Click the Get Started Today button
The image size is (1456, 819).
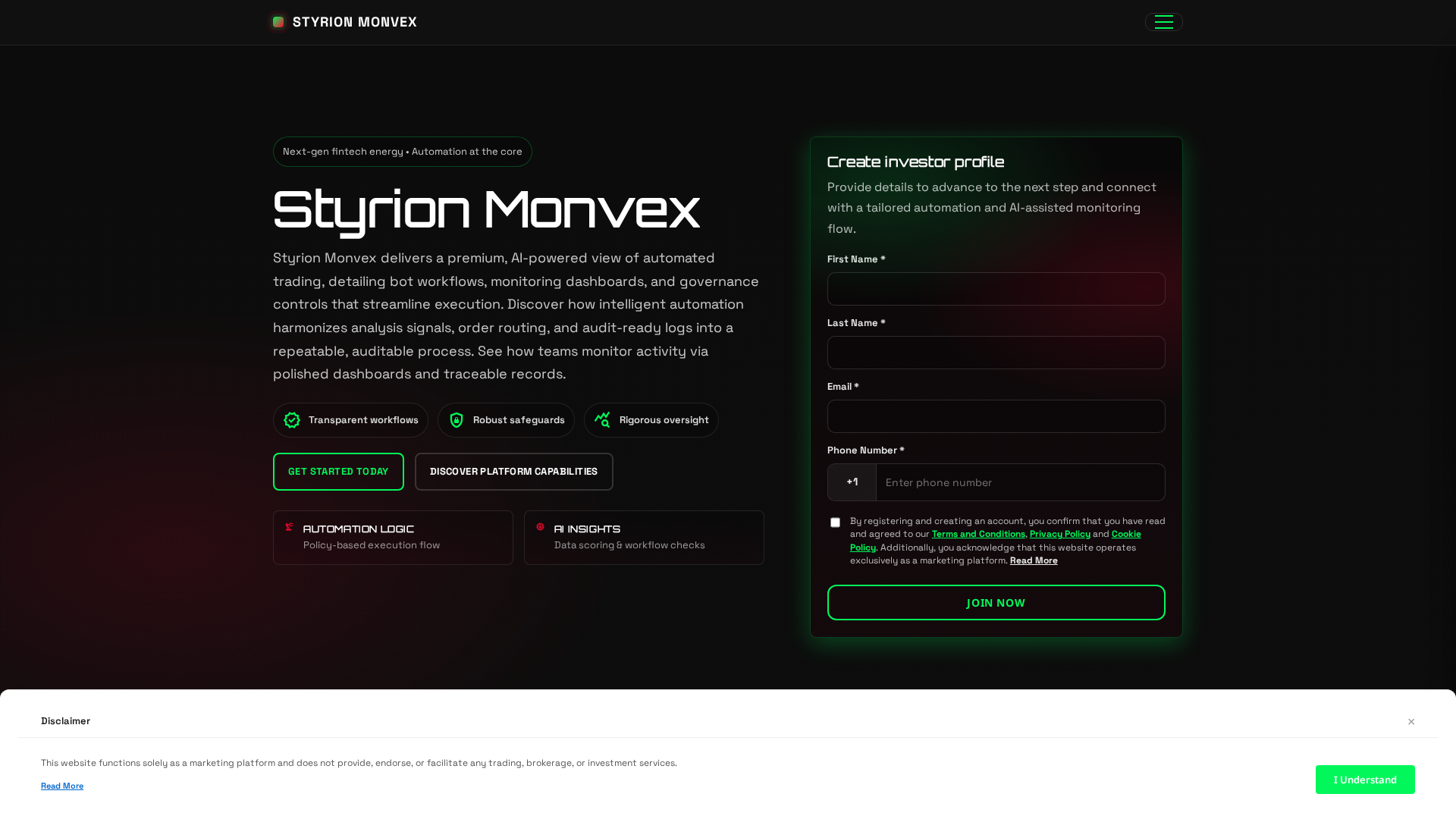pos(338,471)
